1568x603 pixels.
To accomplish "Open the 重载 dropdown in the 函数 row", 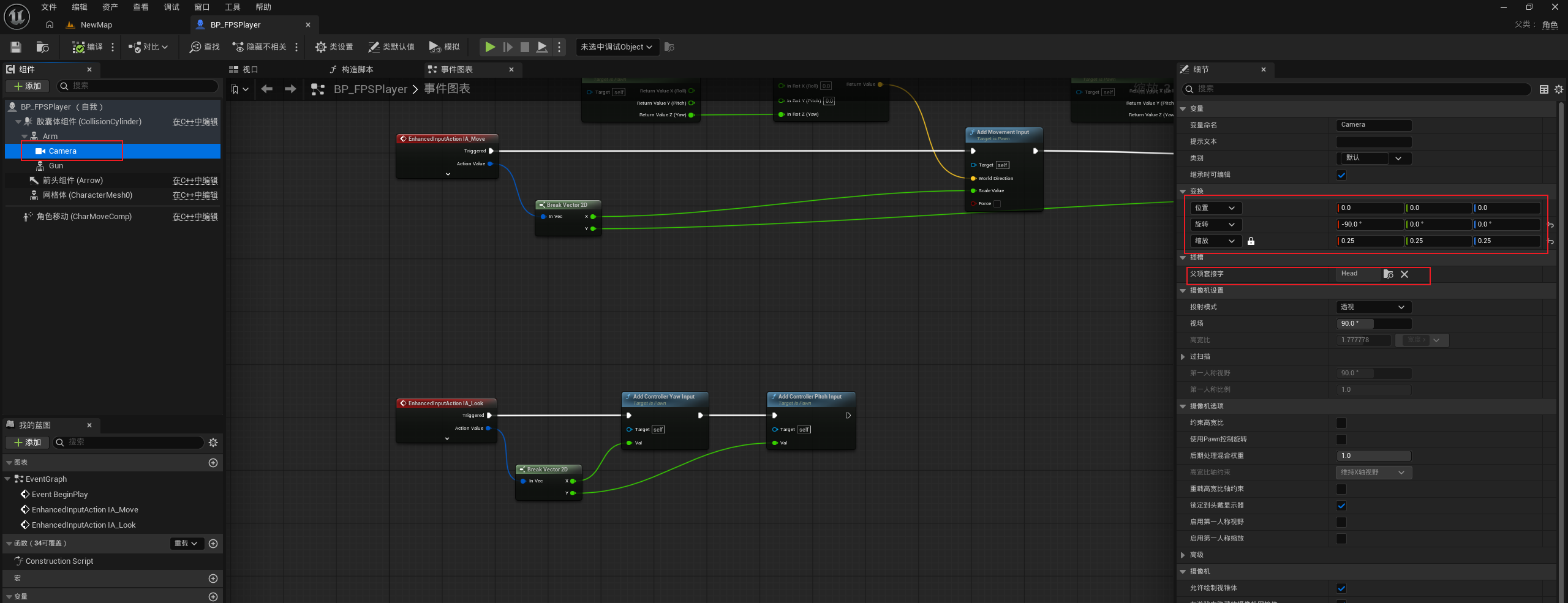I will [x=186, y=544].
